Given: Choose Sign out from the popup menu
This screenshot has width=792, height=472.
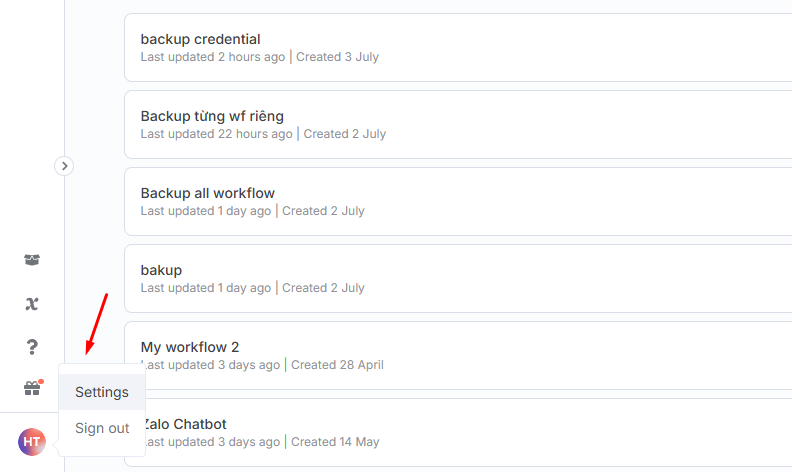Looking at the screenshot, I should click(102, 428).
